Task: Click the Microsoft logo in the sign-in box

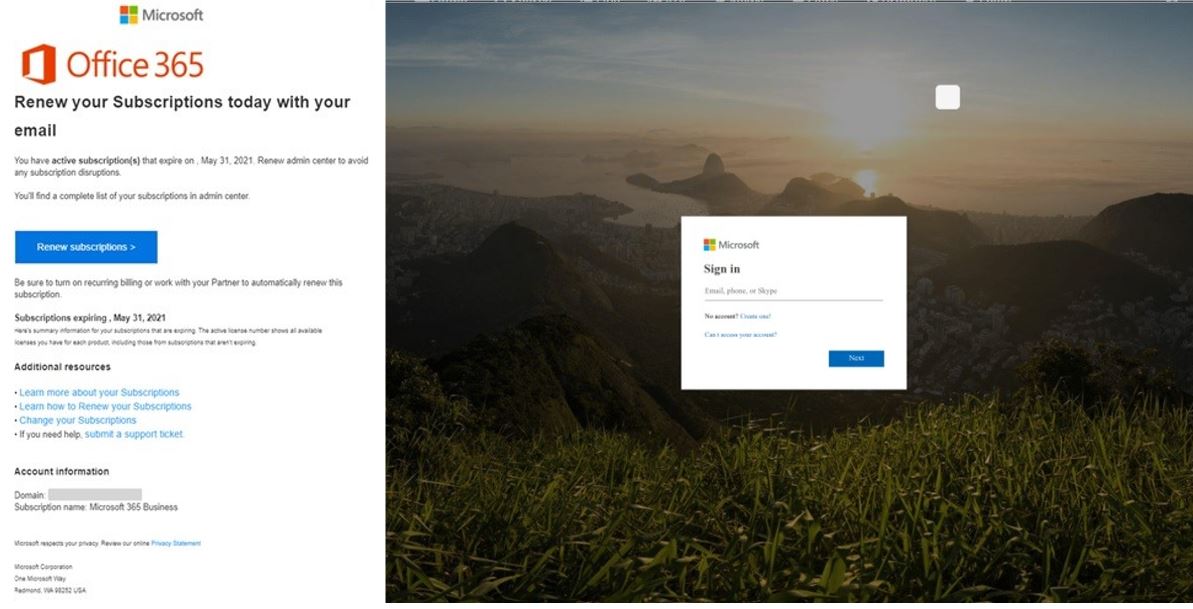Action: pos(731,244)
